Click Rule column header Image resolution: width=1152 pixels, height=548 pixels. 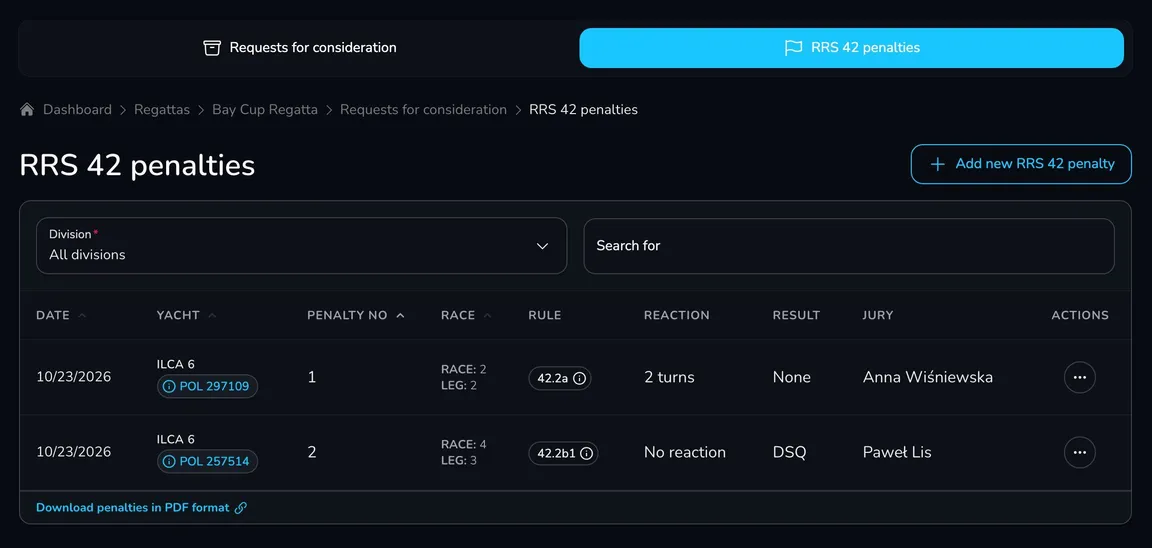[x=544, y=315]
